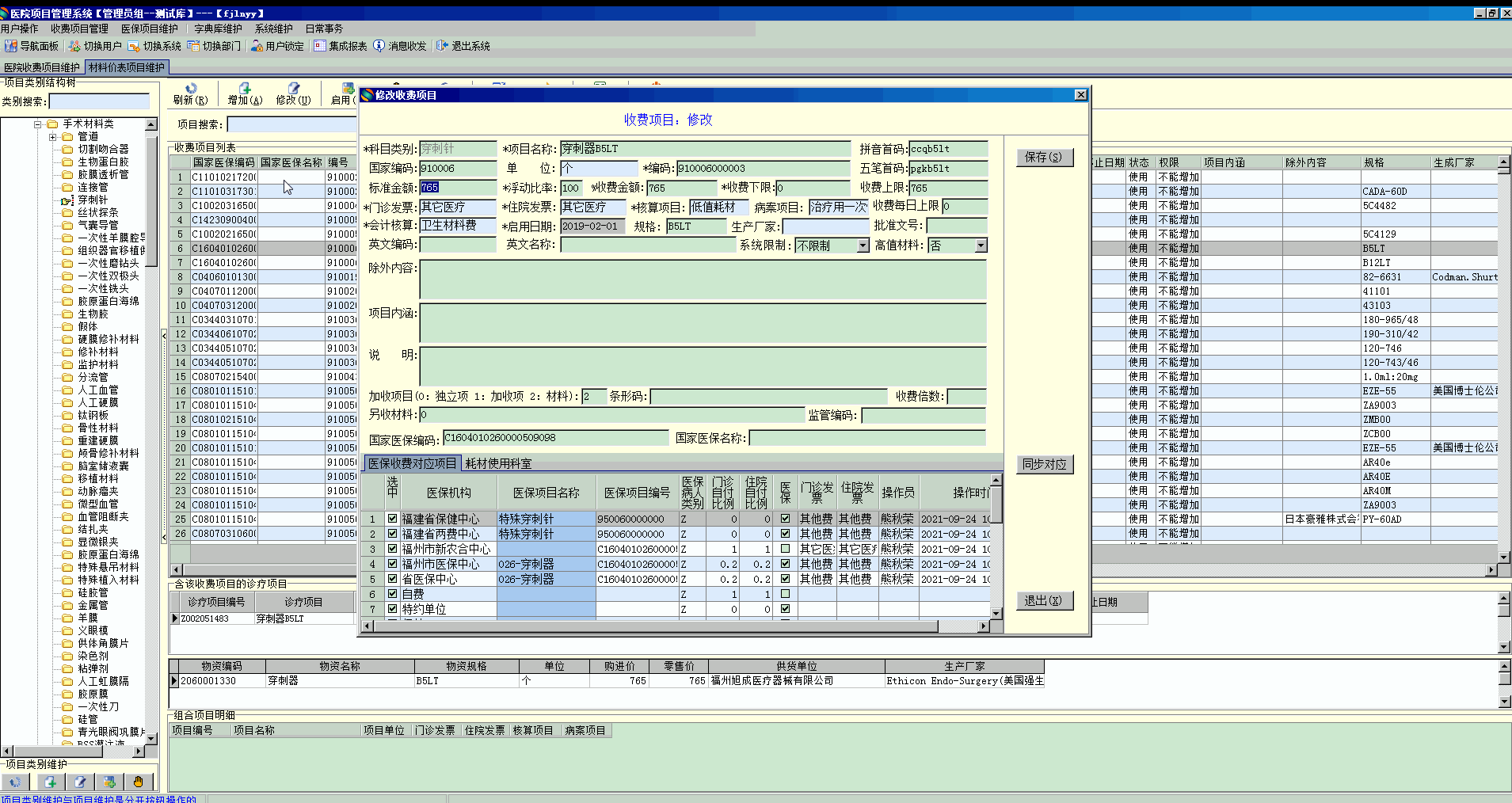Viewport: 1512px width, 803px height.
Task: Toggle 选中 checkbox for 福州市医保中心 row
Action: coord(392,564)
